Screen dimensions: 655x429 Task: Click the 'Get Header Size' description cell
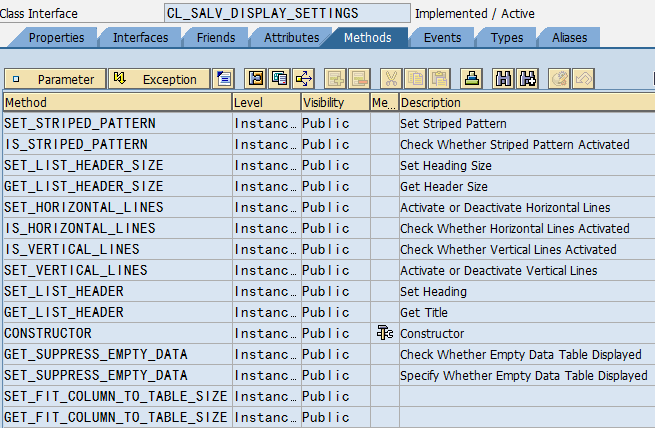527,186
